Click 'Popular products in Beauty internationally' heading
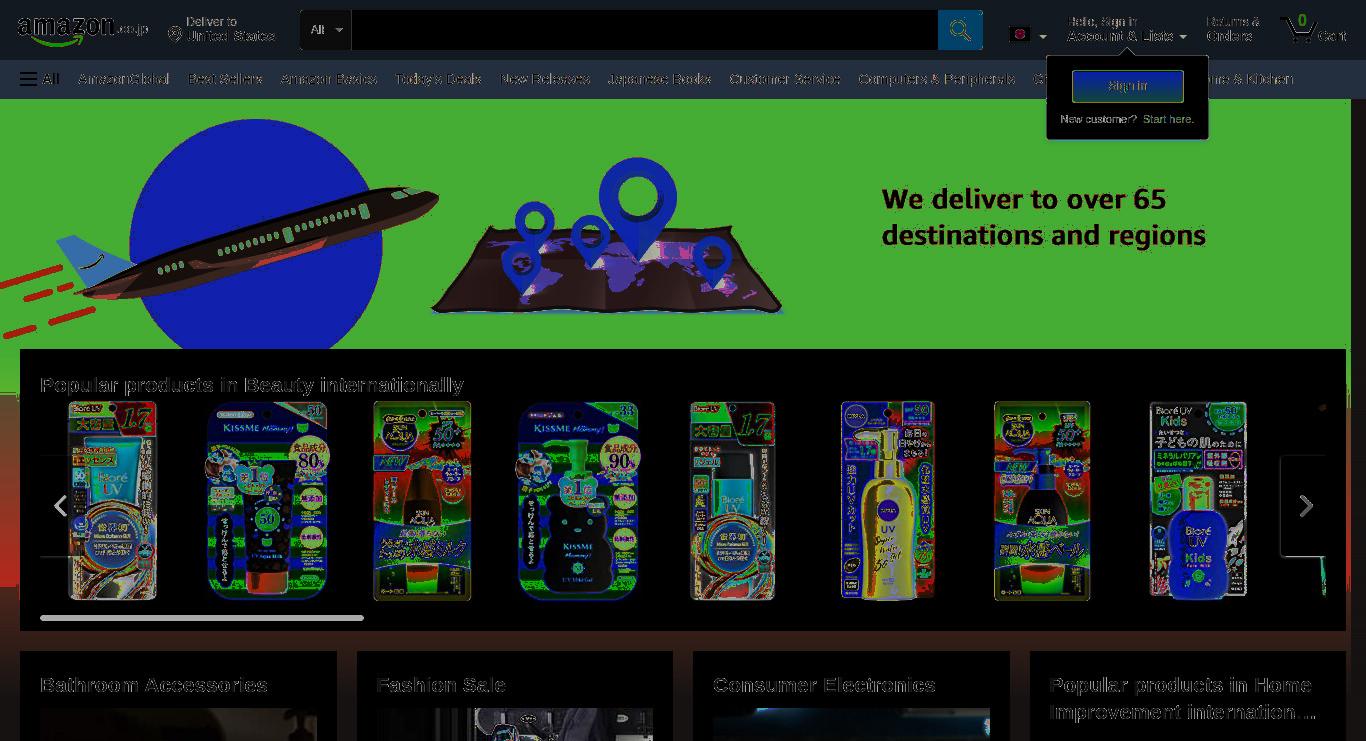The height and width of the screenshot is (741, 1366). tap(252, 385)
